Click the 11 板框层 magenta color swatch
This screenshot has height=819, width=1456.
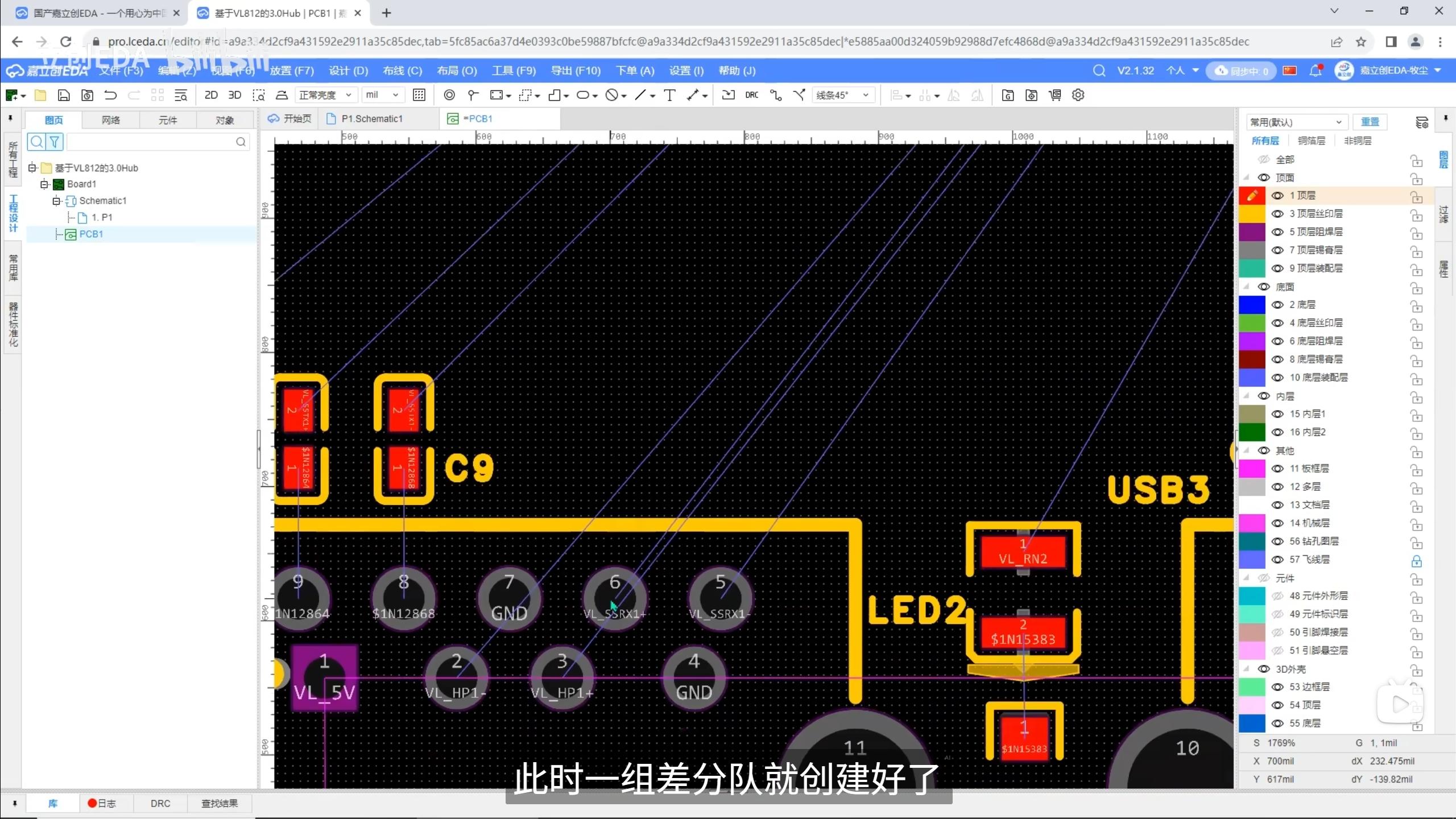point(1252,469)
